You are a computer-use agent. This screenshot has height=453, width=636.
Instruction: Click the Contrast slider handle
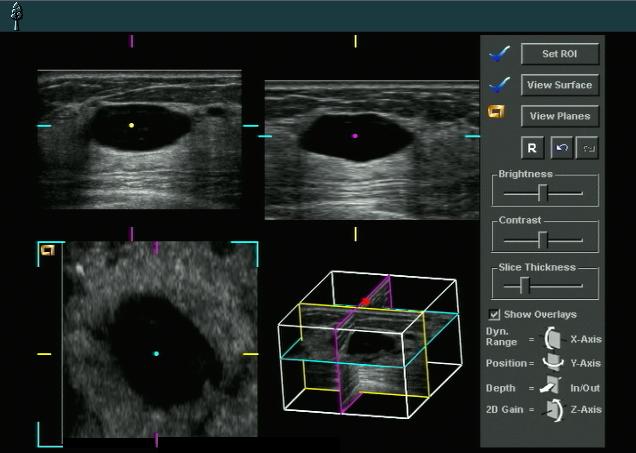(543, 240)
